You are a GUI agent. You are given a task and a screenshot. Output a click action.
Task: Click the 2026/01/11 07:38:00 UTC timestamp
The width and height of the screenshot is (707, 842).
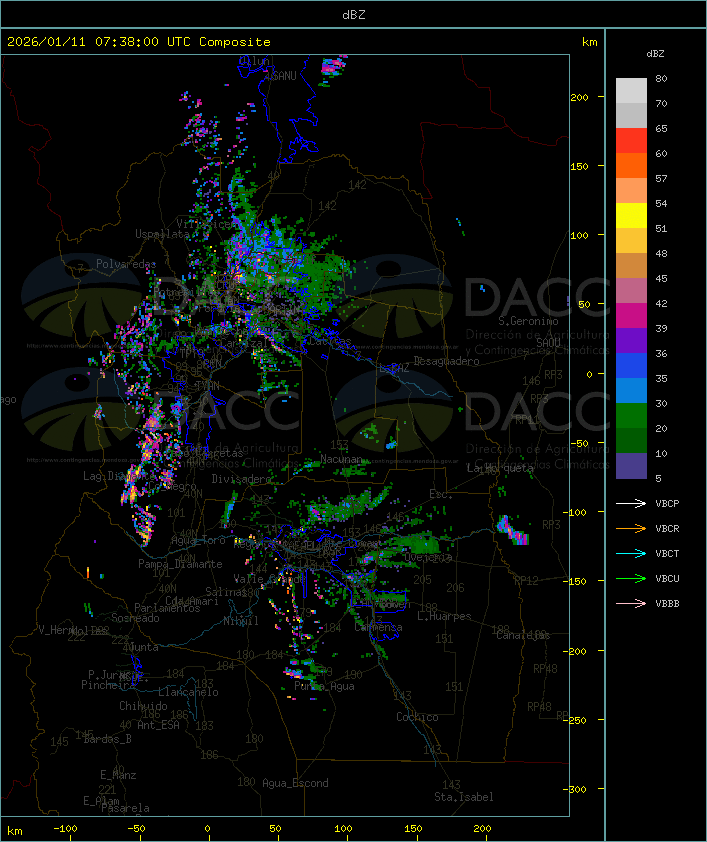tap(98, 42)
